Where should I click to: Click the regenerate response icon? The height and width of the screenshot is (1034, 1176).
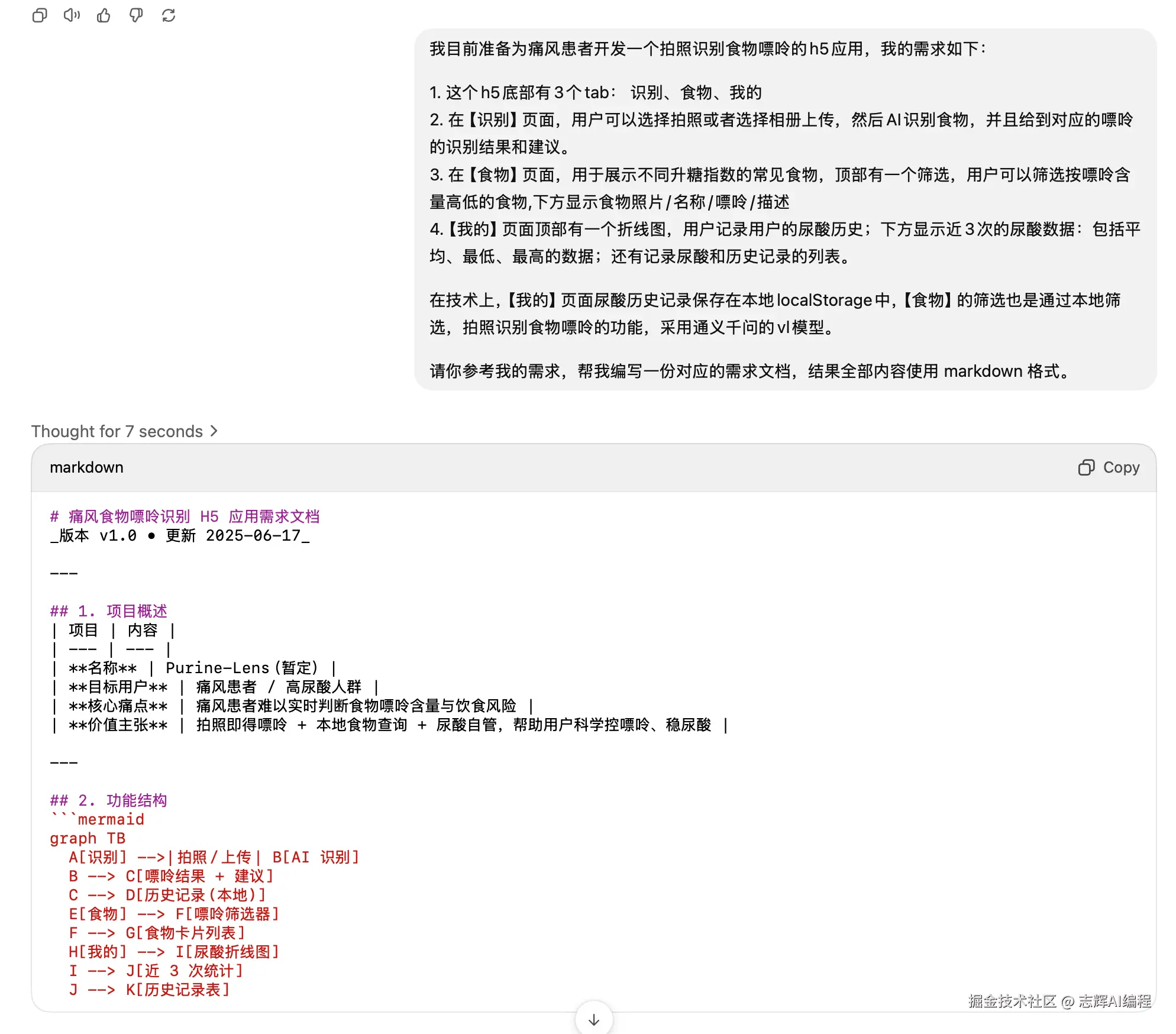(x=169, y=15)
